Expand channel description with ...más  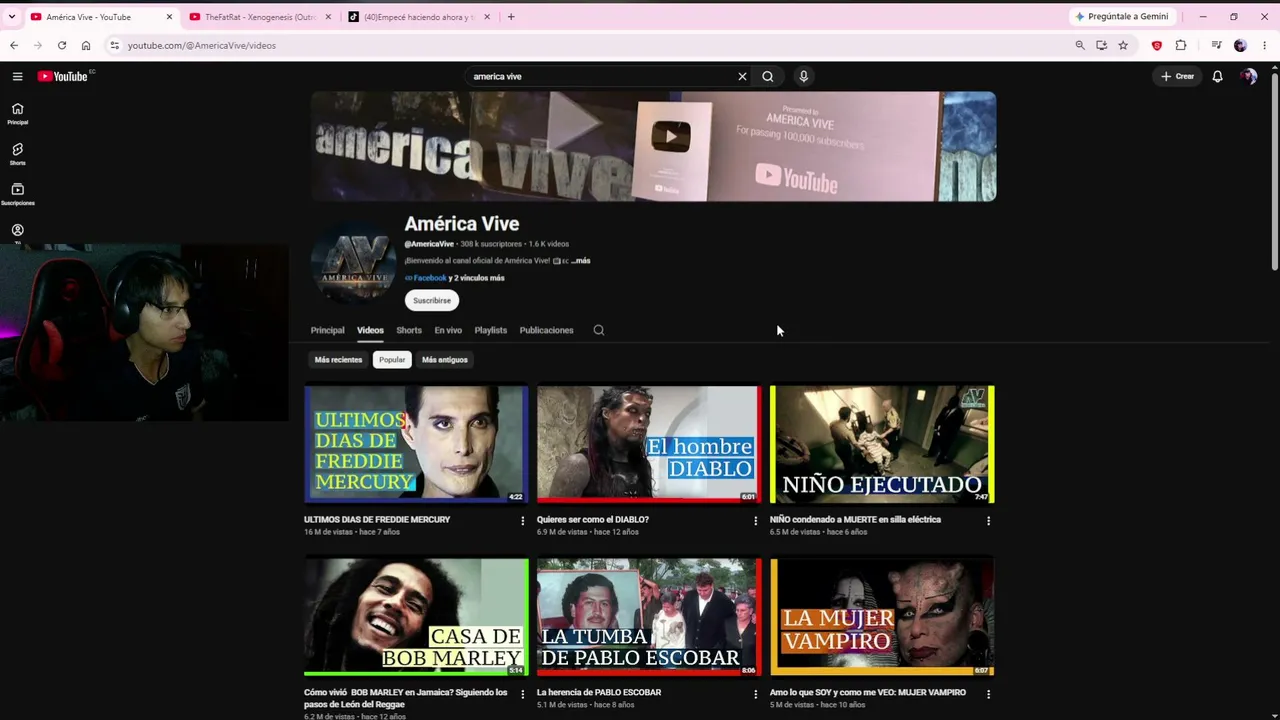pos(581,261)
